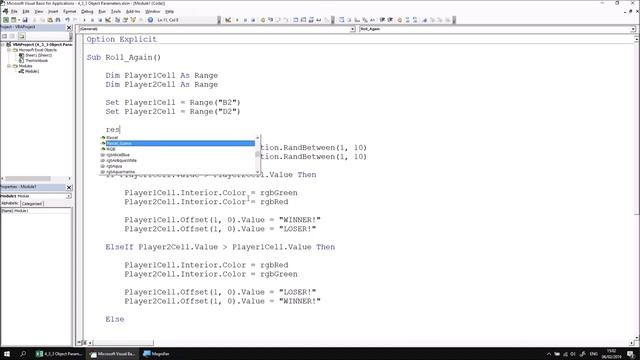This screenshot has width=640, height=360.
Task: Undo the last action via toolbar icon
Action: pyautogui.click(x=67, y=20)
